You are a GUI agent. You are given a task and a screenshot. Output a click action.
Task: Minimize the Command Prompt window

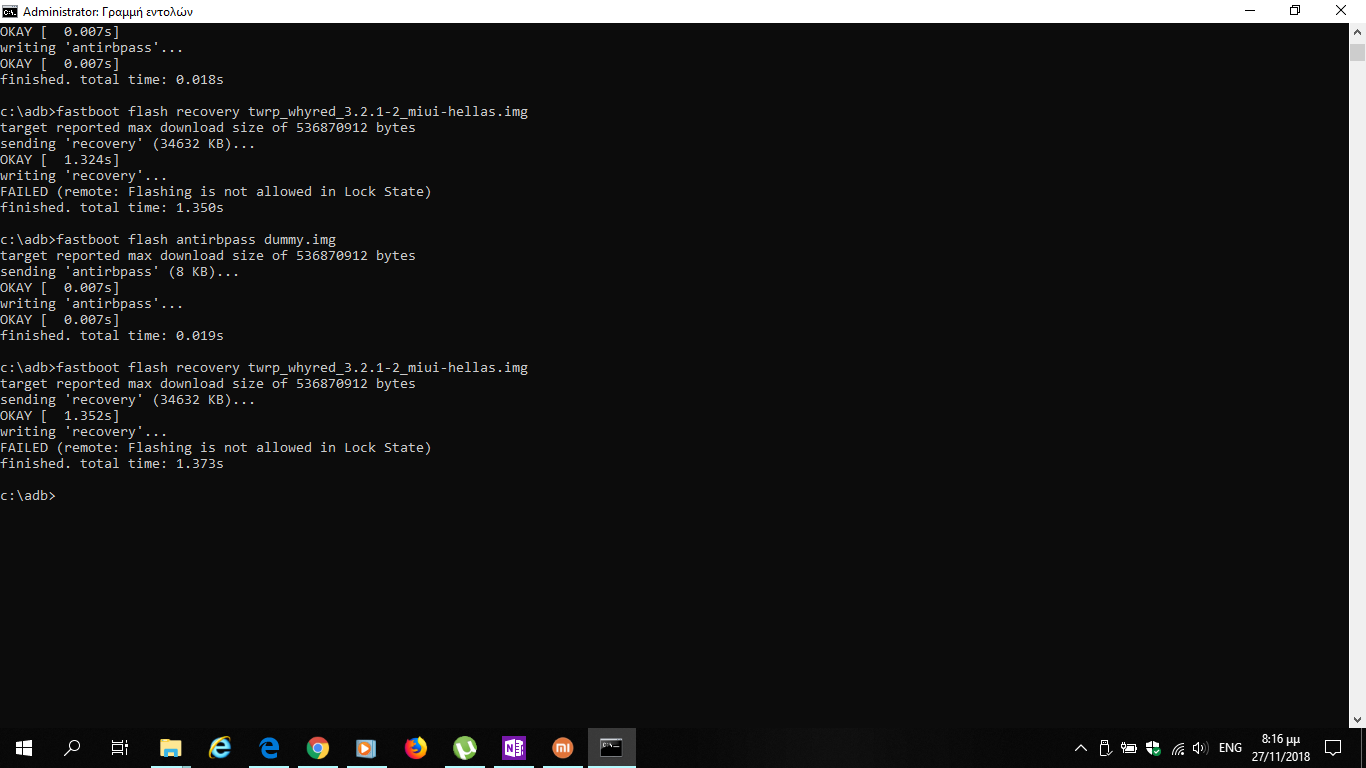tap(1250, 11)
